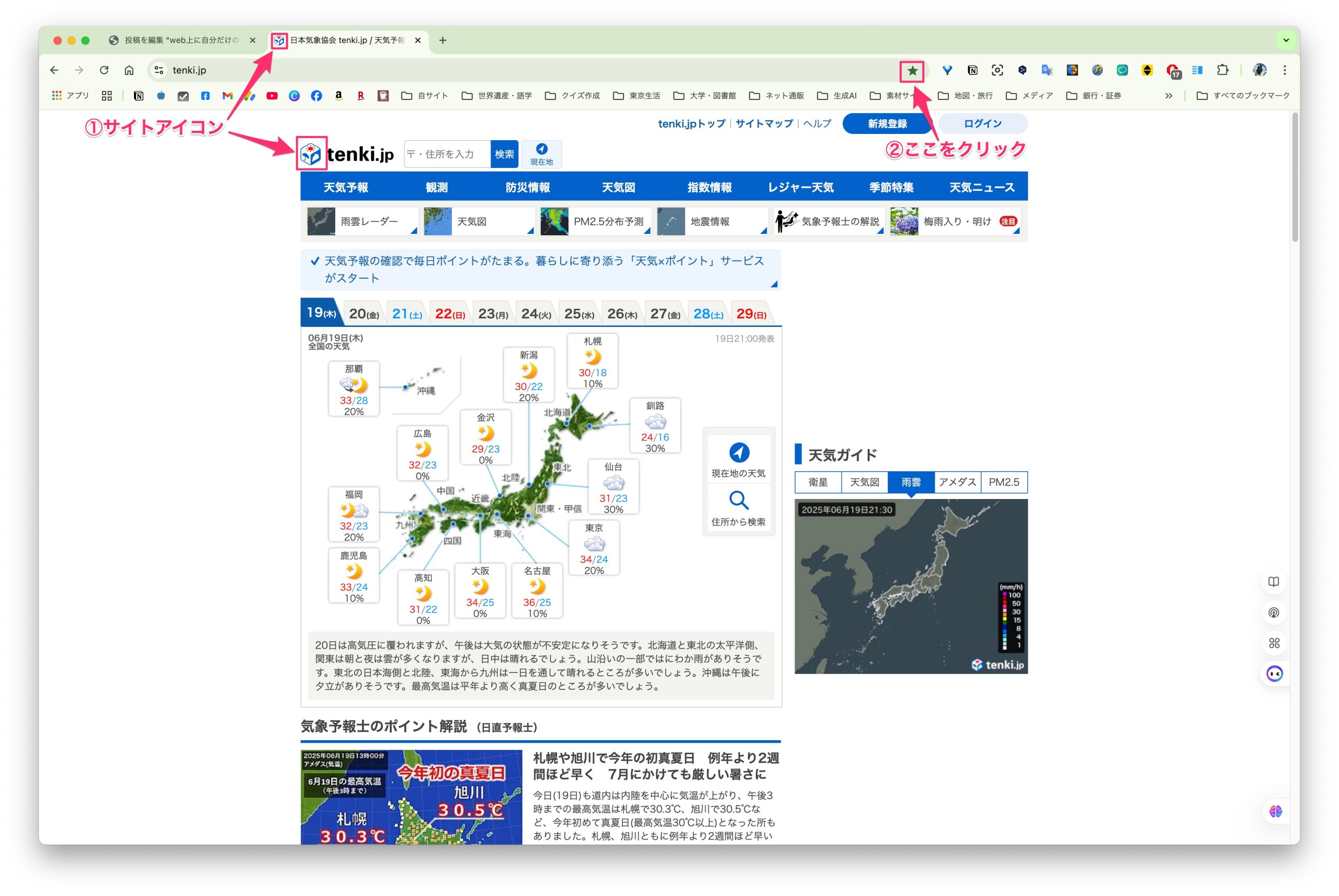
Task: Open the Extensions puzzle menu
Action: 1222,70
